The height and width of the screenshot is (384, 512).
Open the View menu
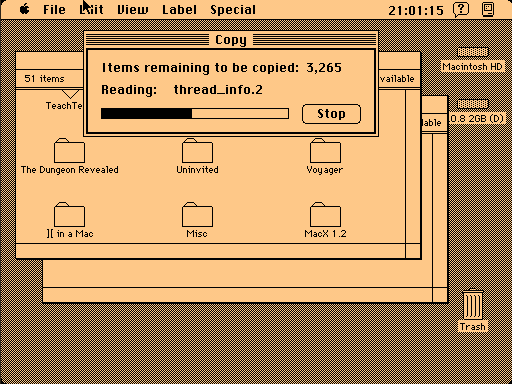point(133,10)
